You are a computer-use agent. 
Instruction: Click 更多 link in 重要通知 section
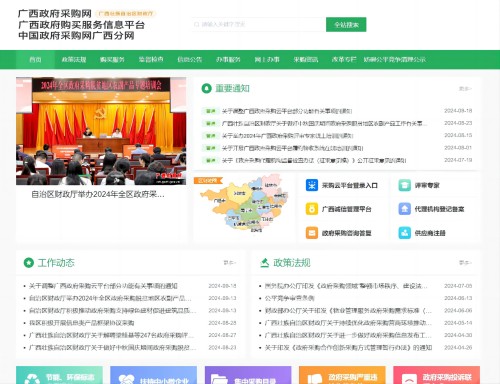(x=465, y=89)
